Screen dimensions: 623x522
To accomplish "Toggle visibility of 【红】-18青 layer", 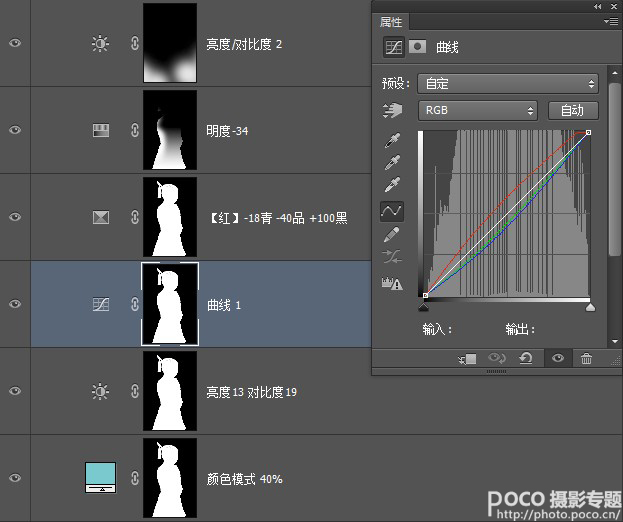I will point(15,217).
